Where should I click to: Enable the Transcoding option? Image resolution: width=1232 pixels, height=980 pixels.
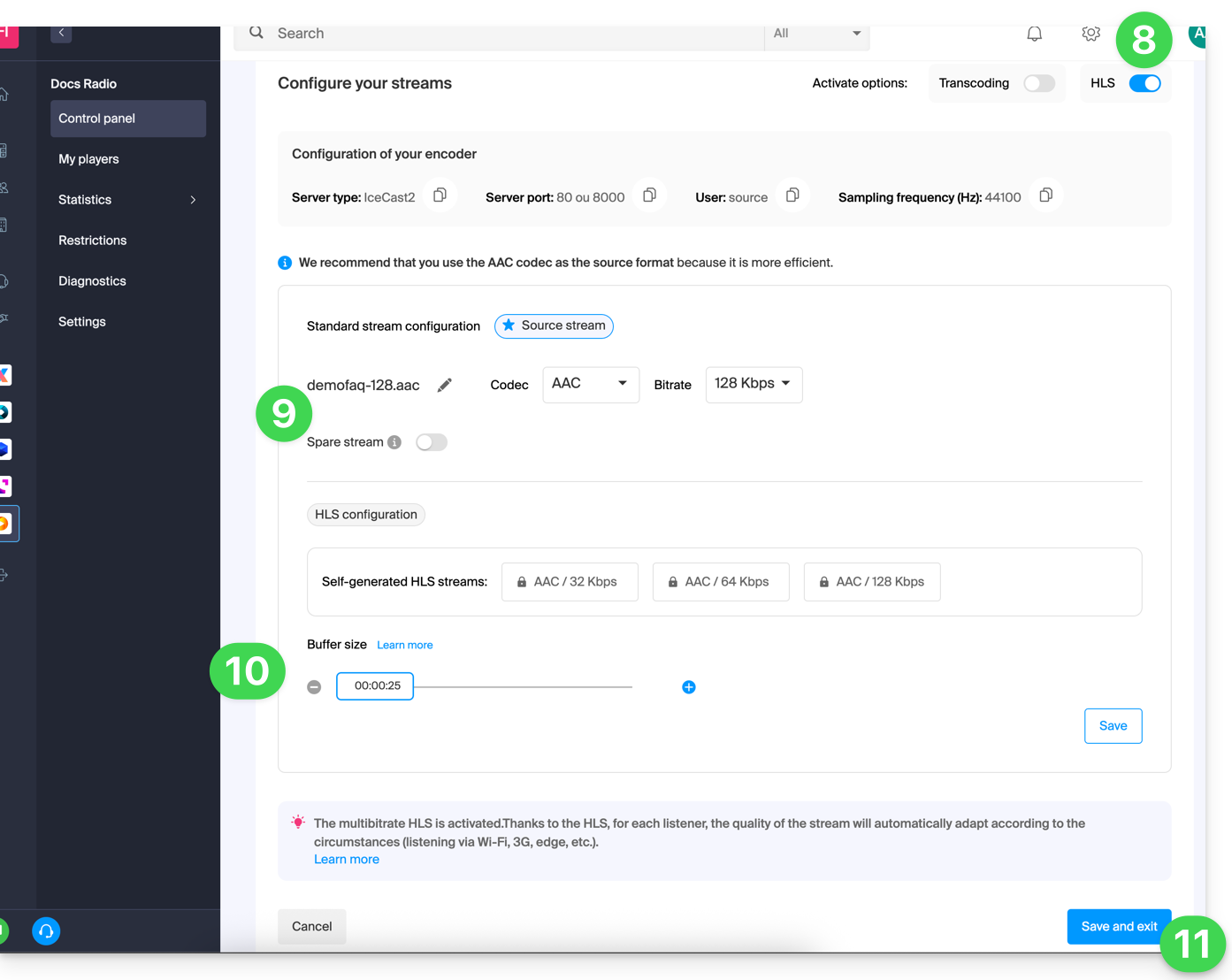[x=1039, y=83]
